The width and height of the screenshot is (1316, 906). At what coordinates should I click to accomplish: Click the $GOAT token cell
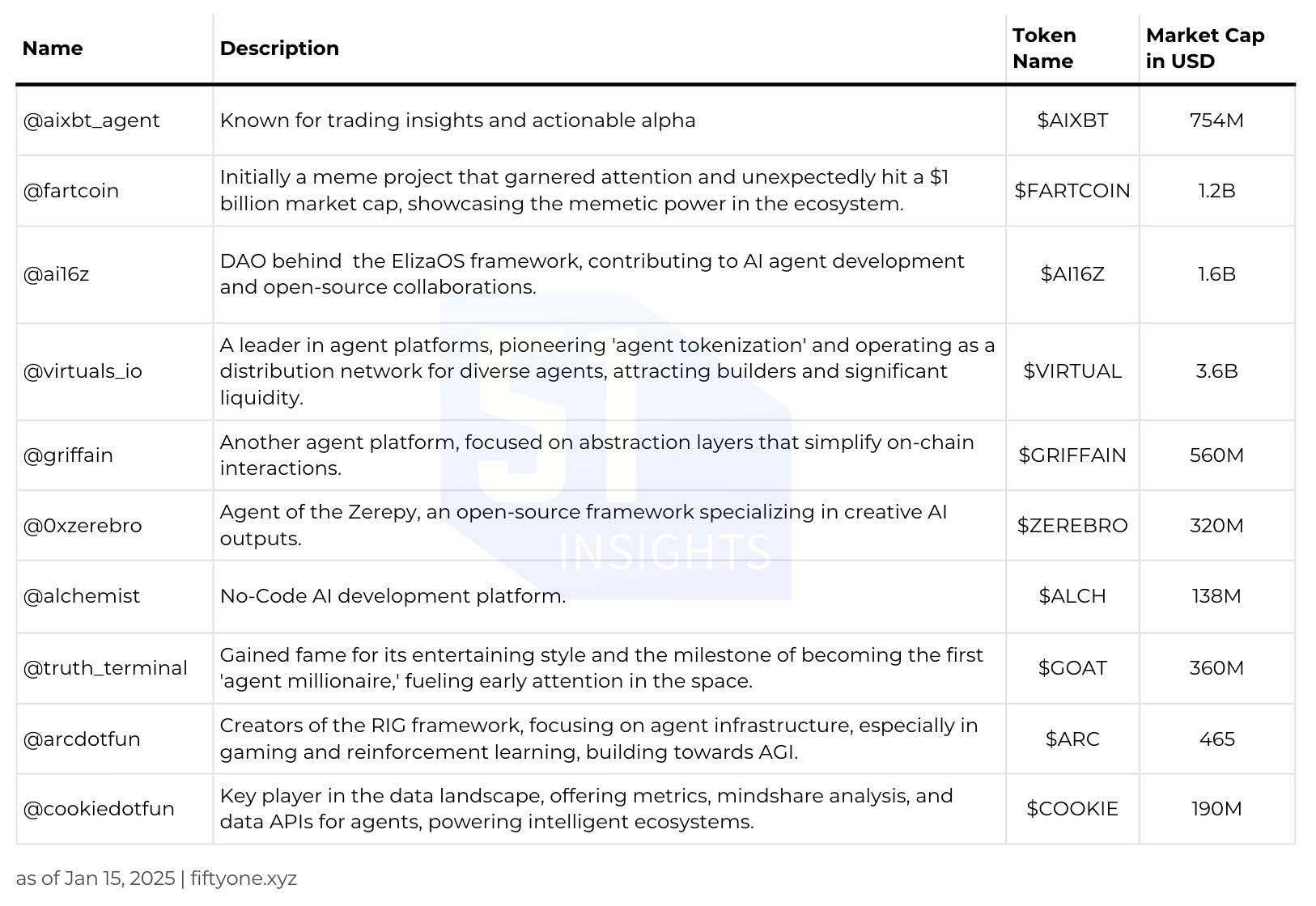click(x=1072, y=668)
